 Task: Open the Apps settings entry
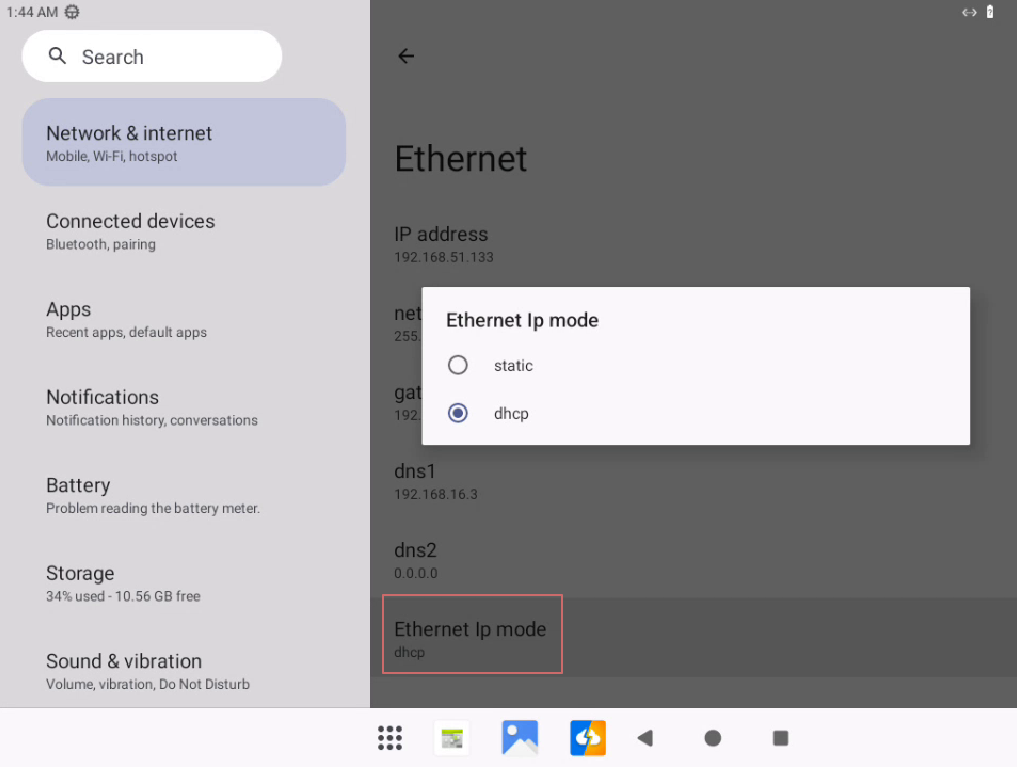pos(184,319)
